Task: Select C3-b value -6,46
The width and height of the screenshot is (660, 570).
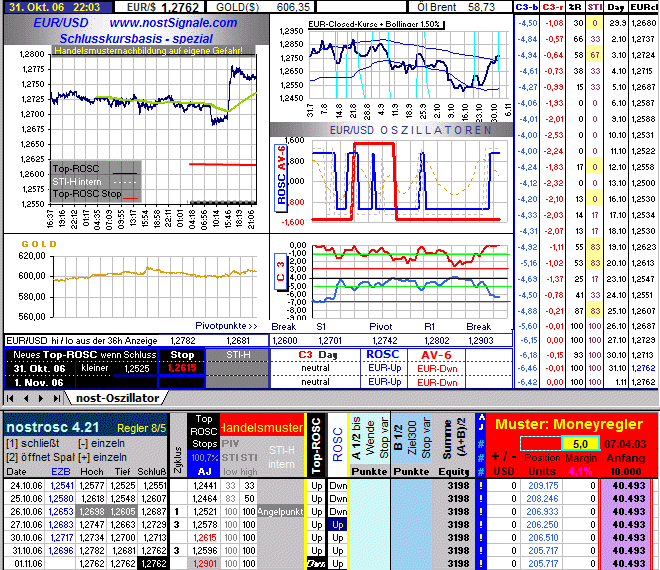Action: click(527, 368)
